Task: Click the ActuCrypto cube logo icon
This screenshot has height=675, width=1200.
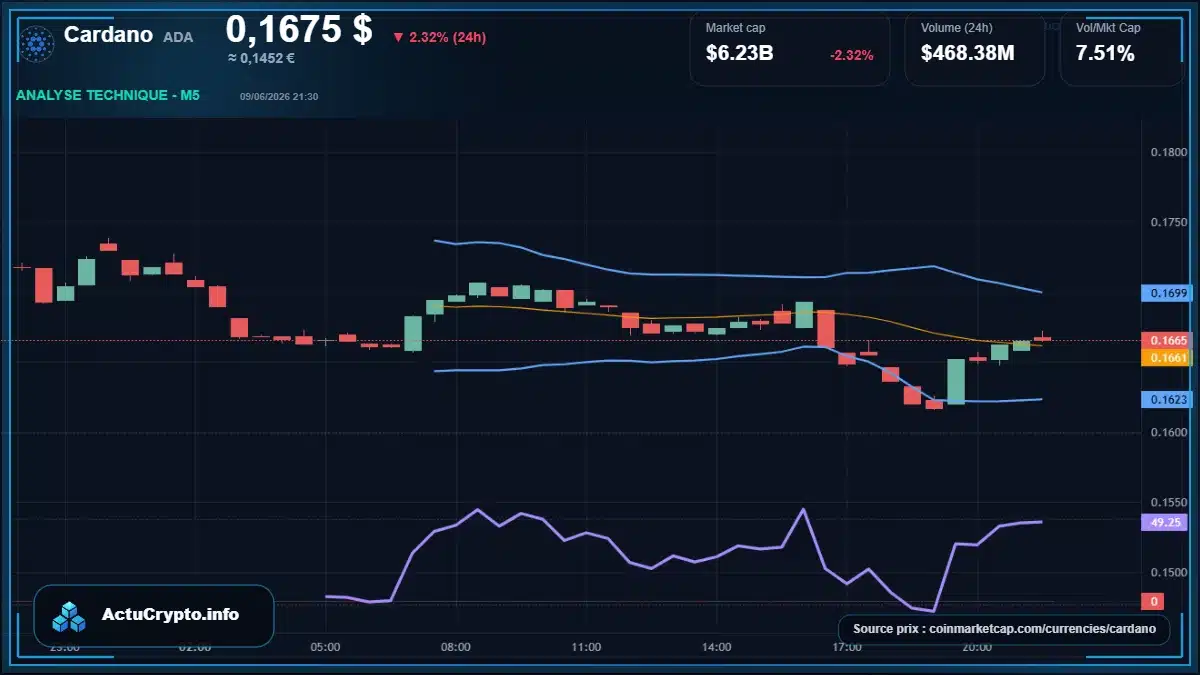Action: click(70, 617)
